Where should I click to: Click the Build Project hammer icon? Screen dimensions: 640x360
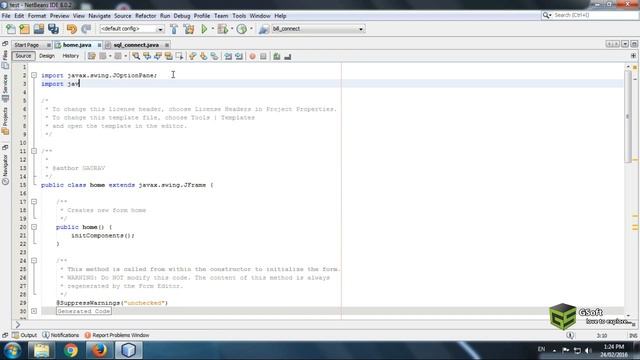[174, 29]
